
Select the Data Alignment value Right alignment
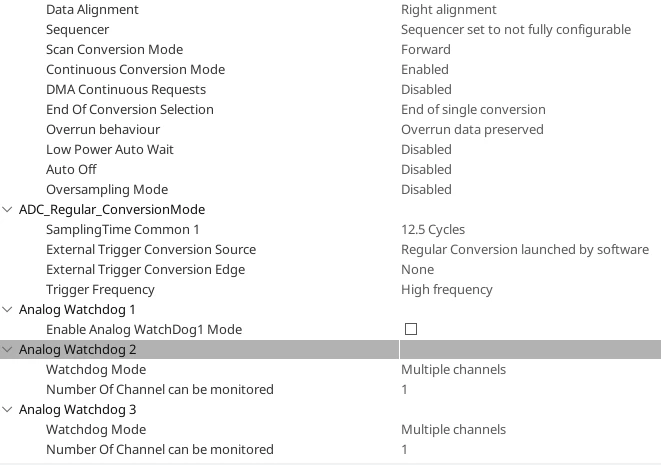tap(449, 10)
